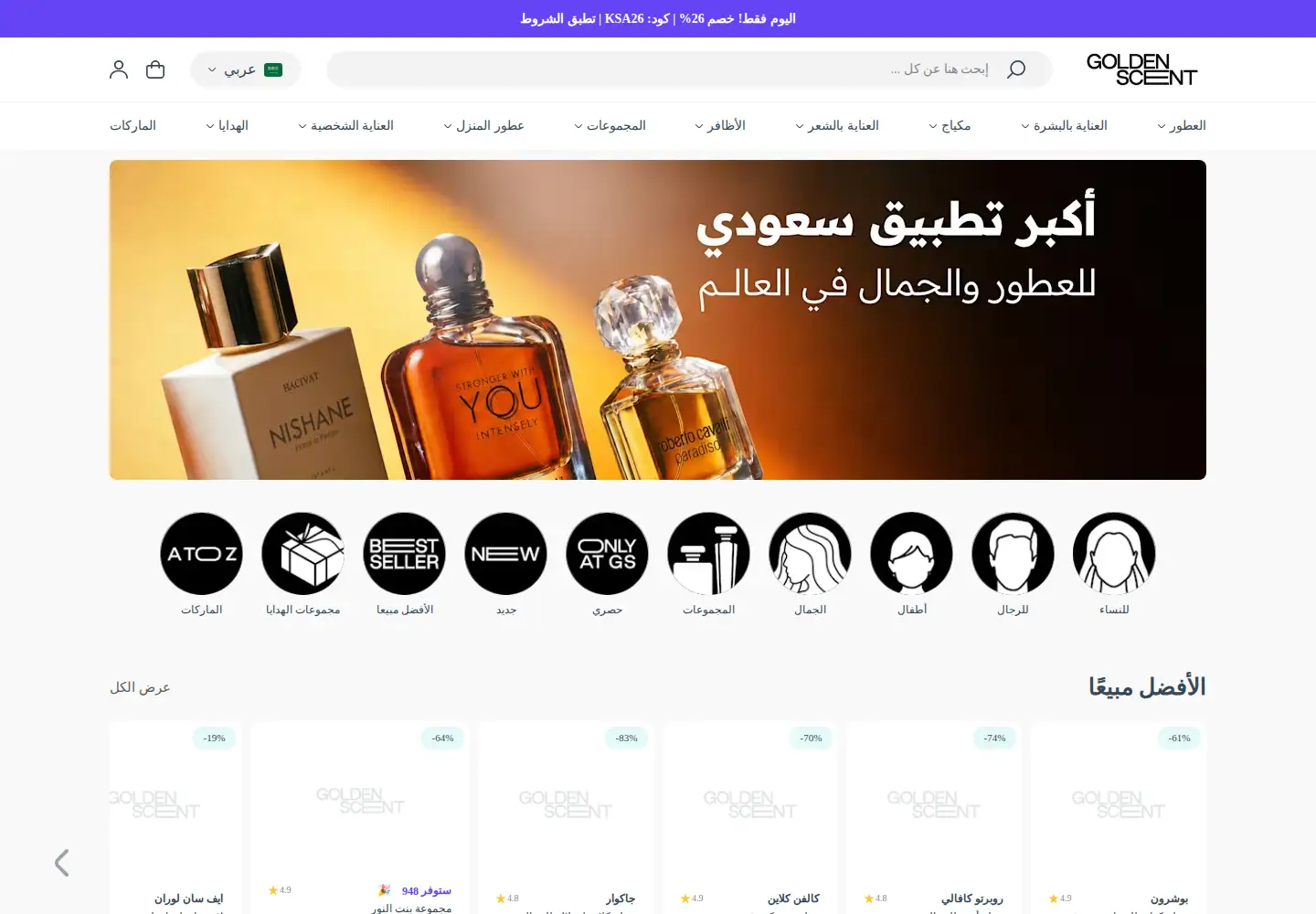Screen dimensions: 1316x914
Task: Open the كالفن كلاين product card
Action: [750, 817]
